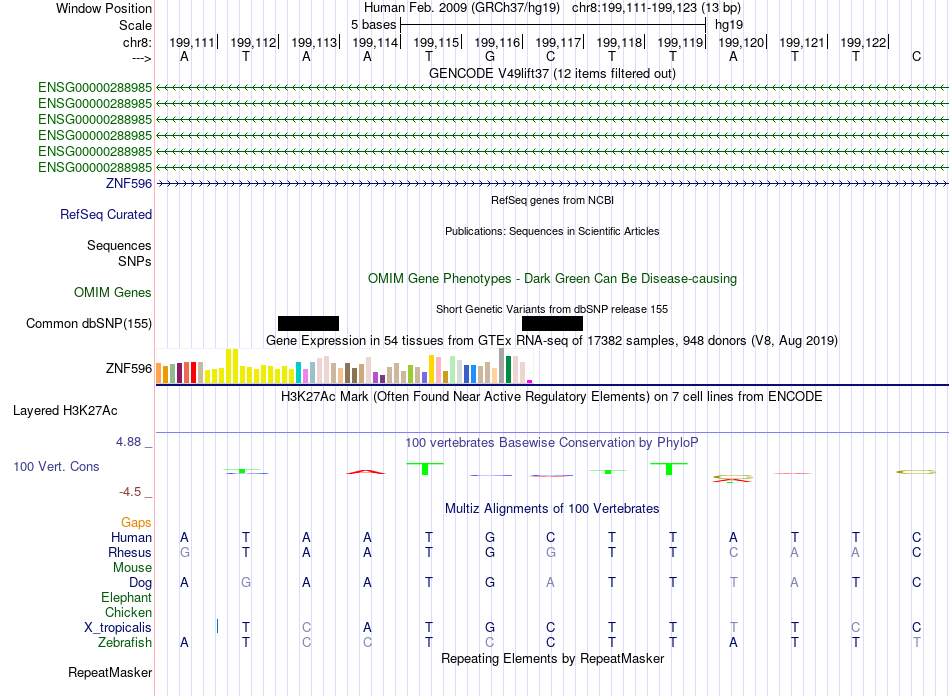Click the Publications: Sequences in Scientific Articles title
Screen dimensions: 950x696
point(552,231)
